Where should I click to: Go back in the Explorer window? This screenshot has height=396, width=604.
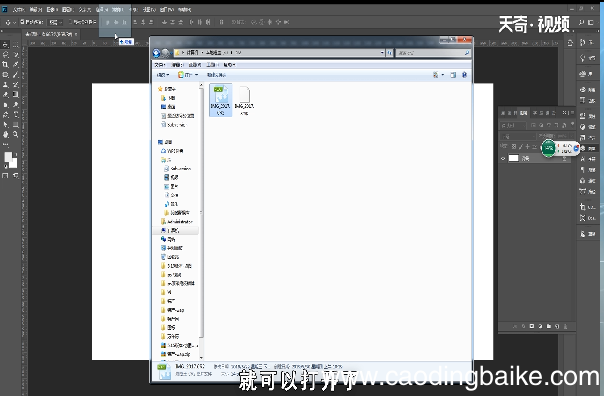156,53
